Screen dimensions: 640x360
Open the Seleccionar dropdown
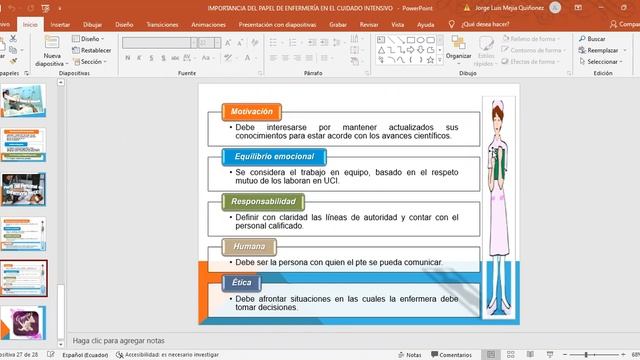[x=601, y=62]
